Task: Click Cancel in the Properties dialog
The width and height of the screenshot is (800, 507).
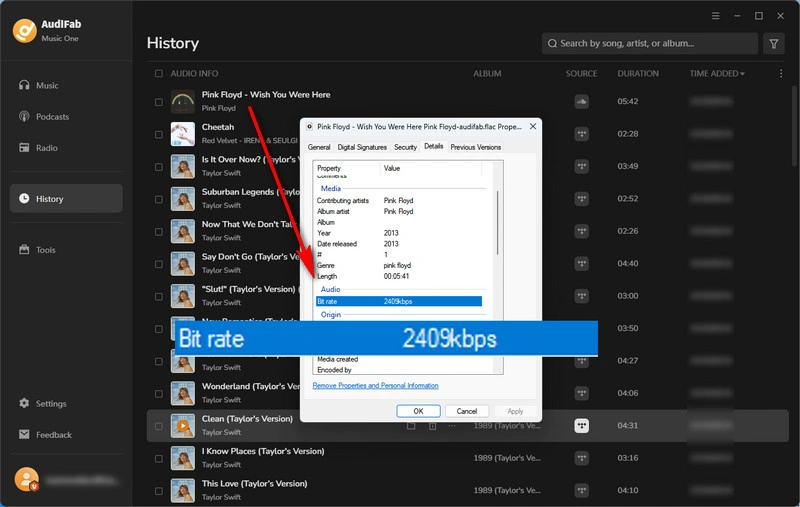Action: coord(467,411)
